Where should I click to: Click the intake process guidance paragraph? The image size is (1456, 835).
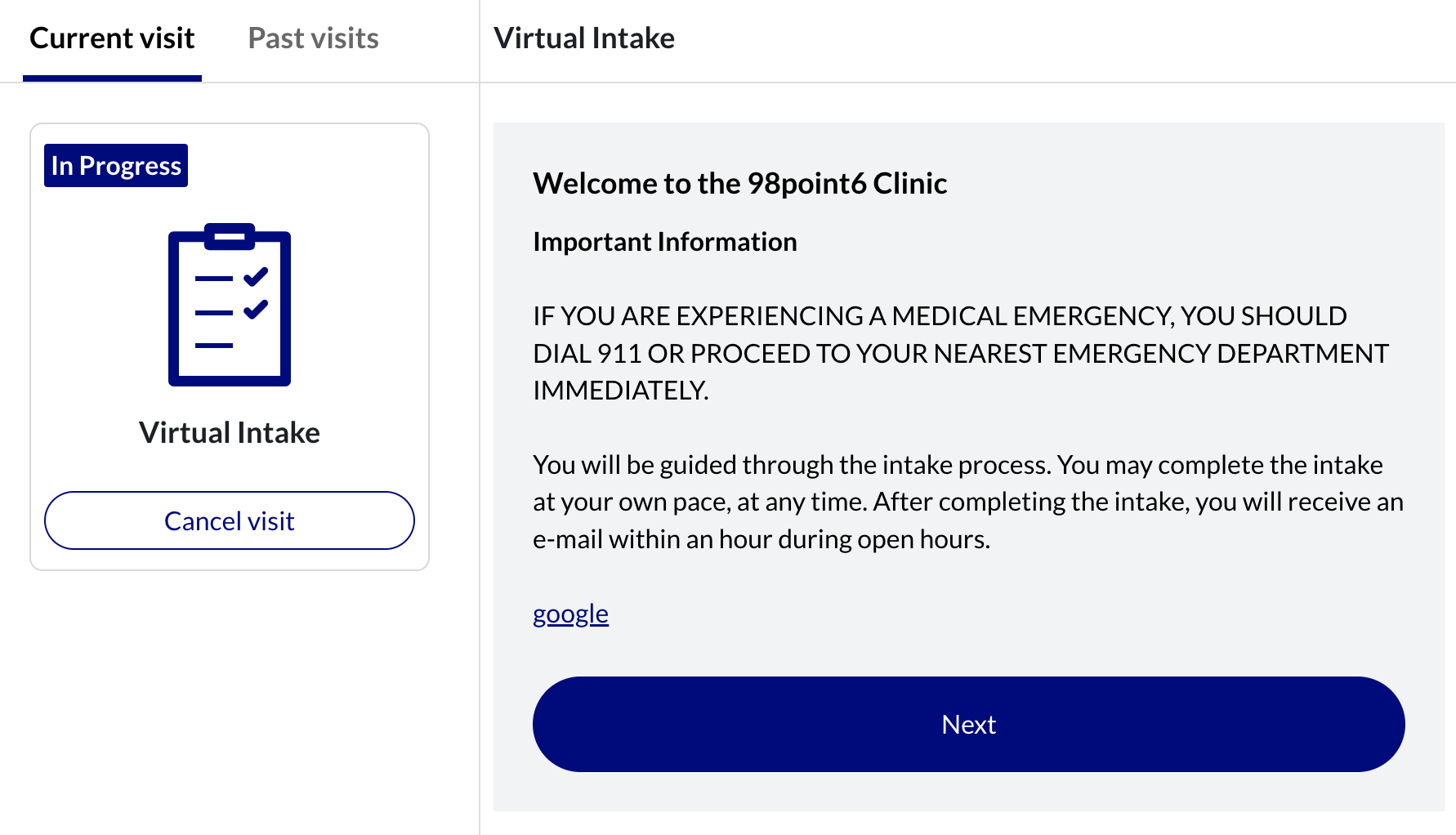coord(968,502)
